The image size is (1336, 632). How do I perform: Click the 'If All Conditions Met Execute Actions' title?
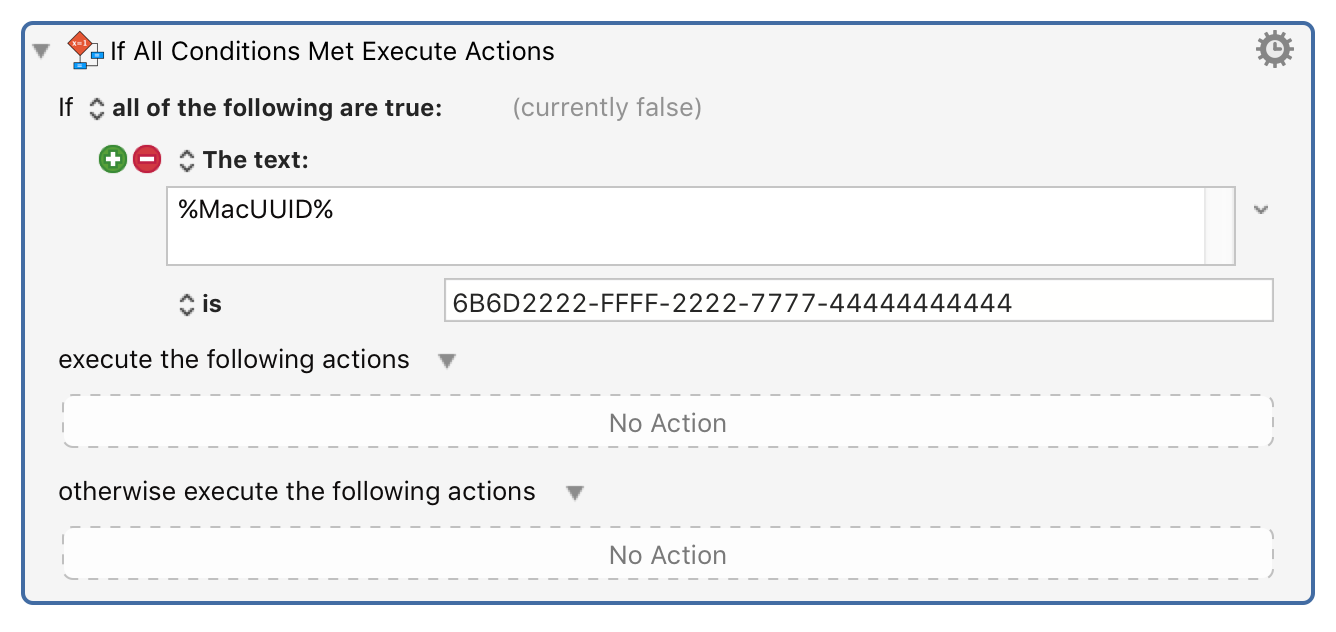(332, 51)
